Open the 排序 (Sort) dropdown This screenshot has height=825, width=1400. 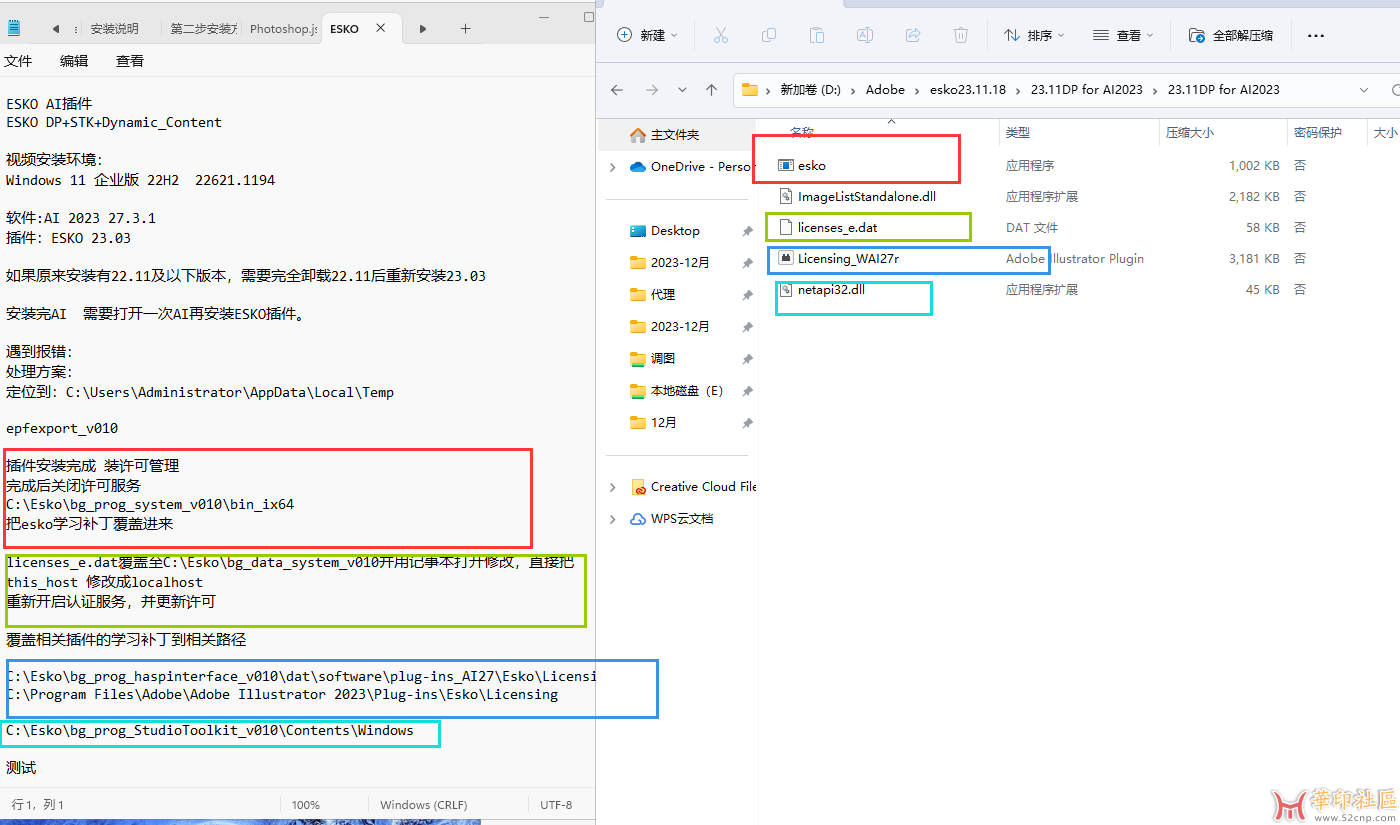click(x=1034, y=35)
